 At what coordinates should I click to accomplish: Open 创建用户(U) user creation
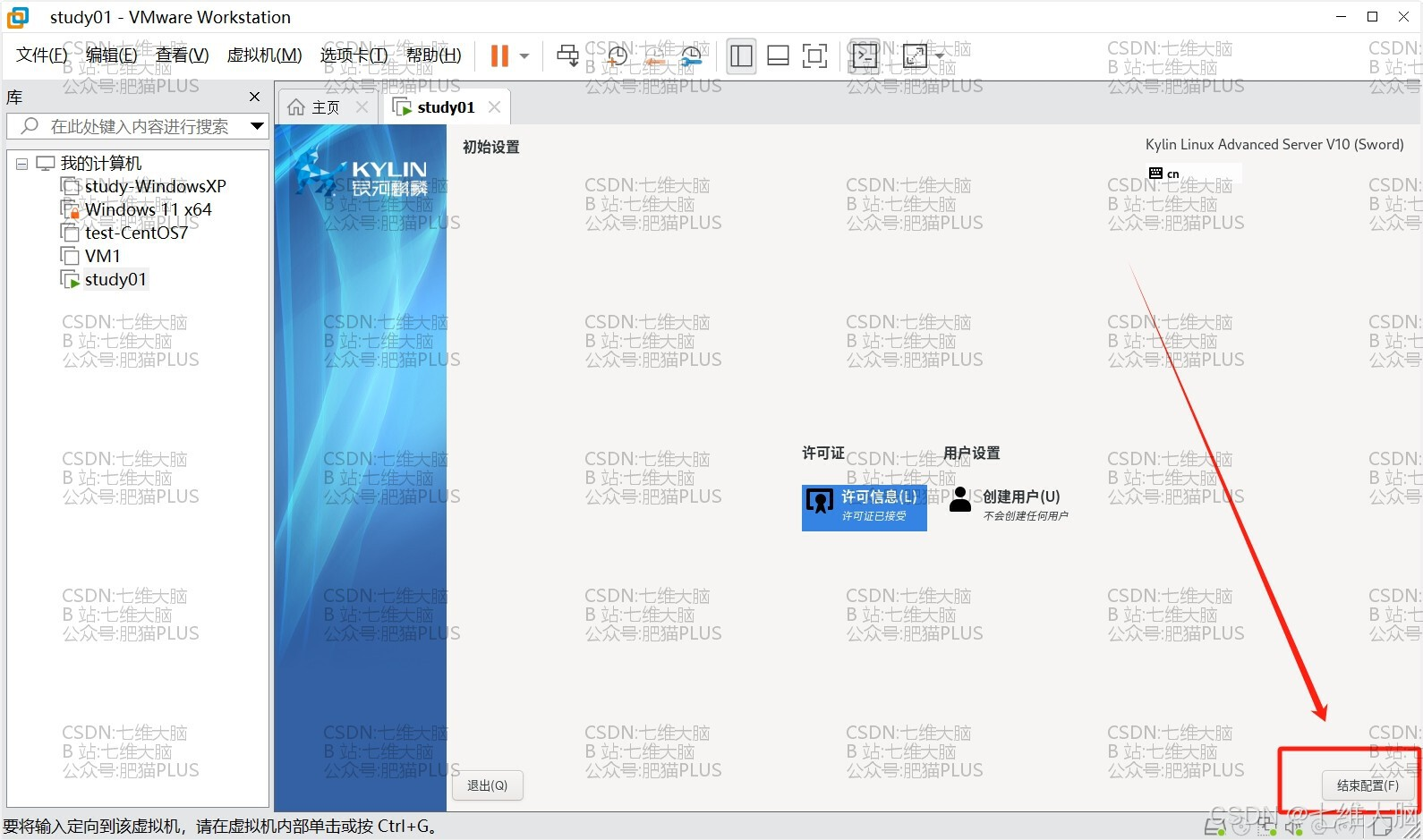pyautogui.click(x=1009, y=505)
